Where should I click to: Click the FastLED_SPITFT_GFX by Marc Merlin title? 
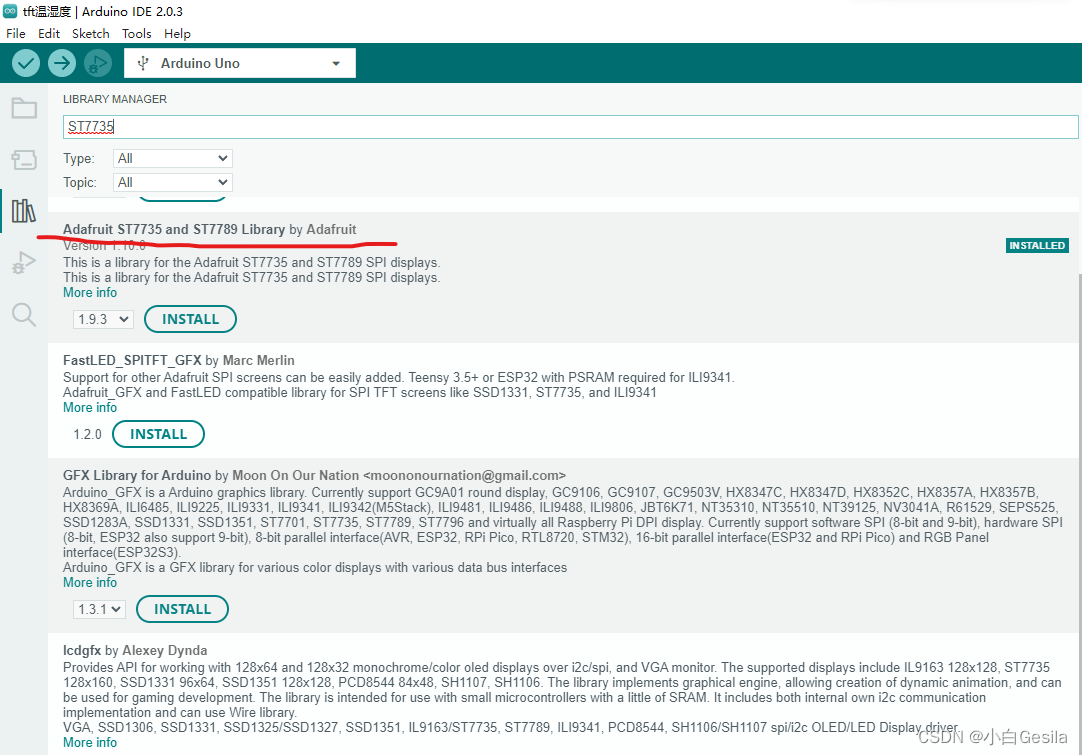coord(179,360)
